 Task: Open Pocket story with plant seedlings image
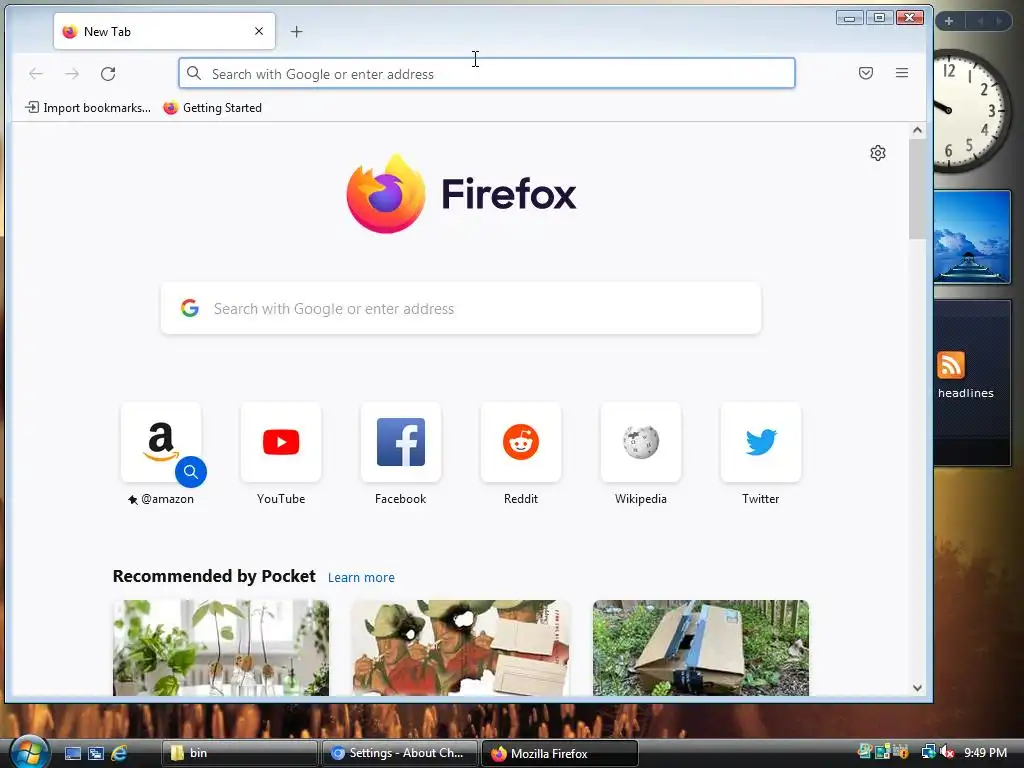click(x=221, y=648)
